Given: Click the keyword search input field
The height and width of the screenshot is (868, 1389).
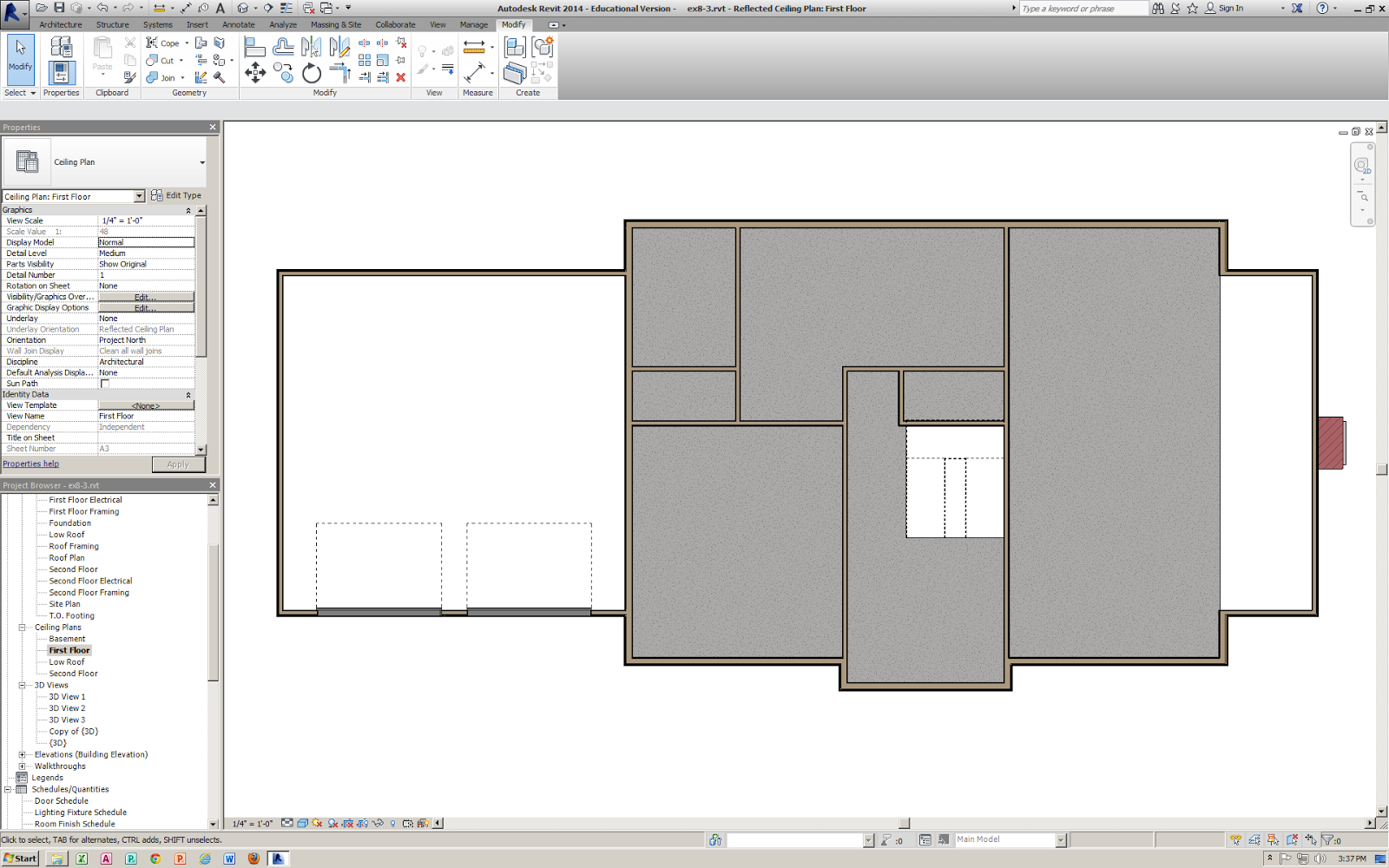Looking at the screenshot, I should point(1084,8).
